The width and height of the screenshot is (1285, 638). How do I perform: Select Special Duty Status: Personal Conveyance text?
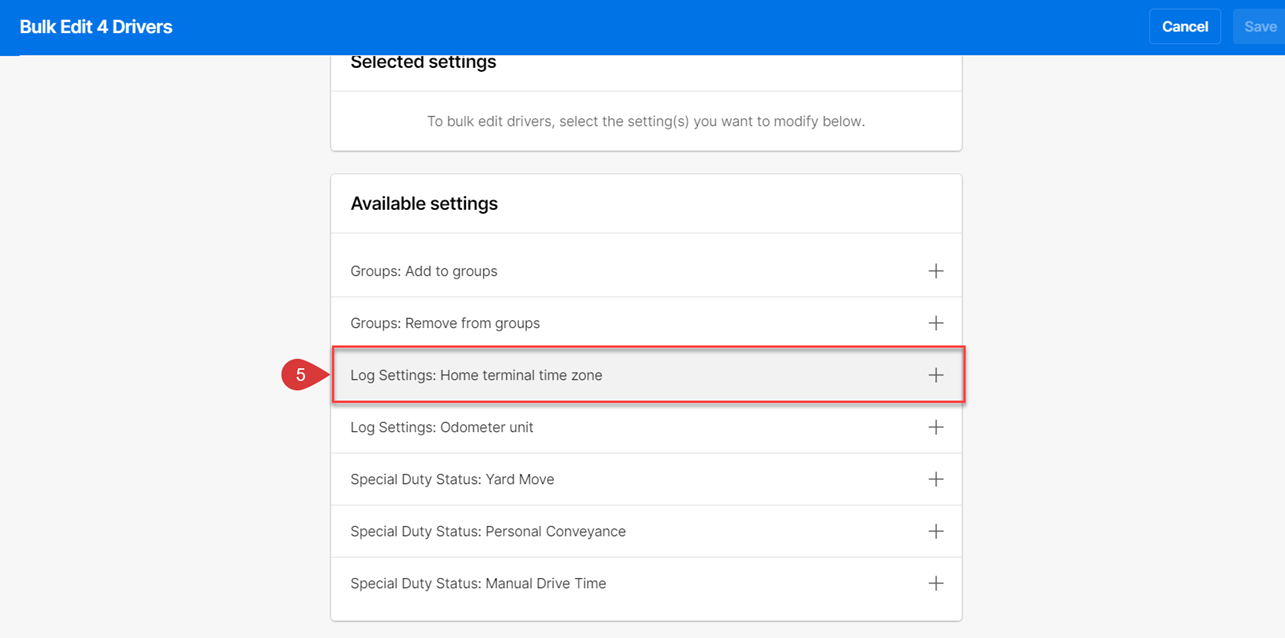tap(488, 531)
